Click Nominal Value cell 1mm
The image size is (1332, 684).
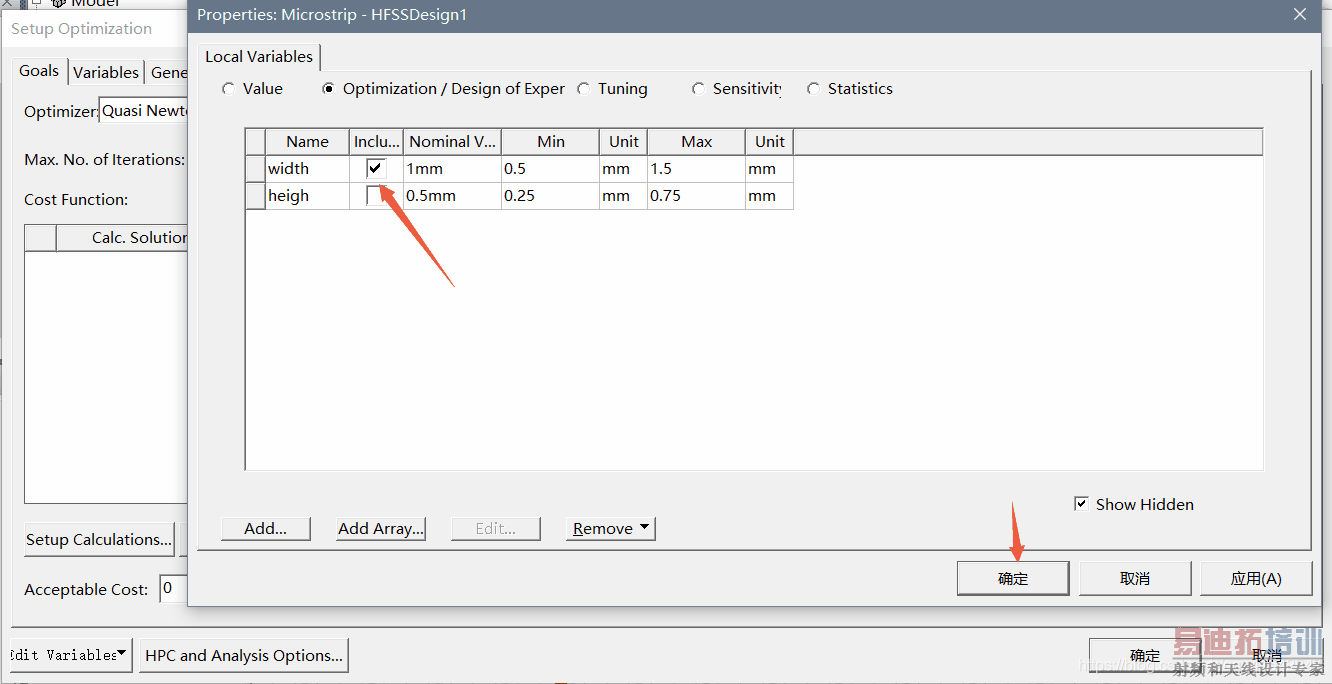[452, 169]
